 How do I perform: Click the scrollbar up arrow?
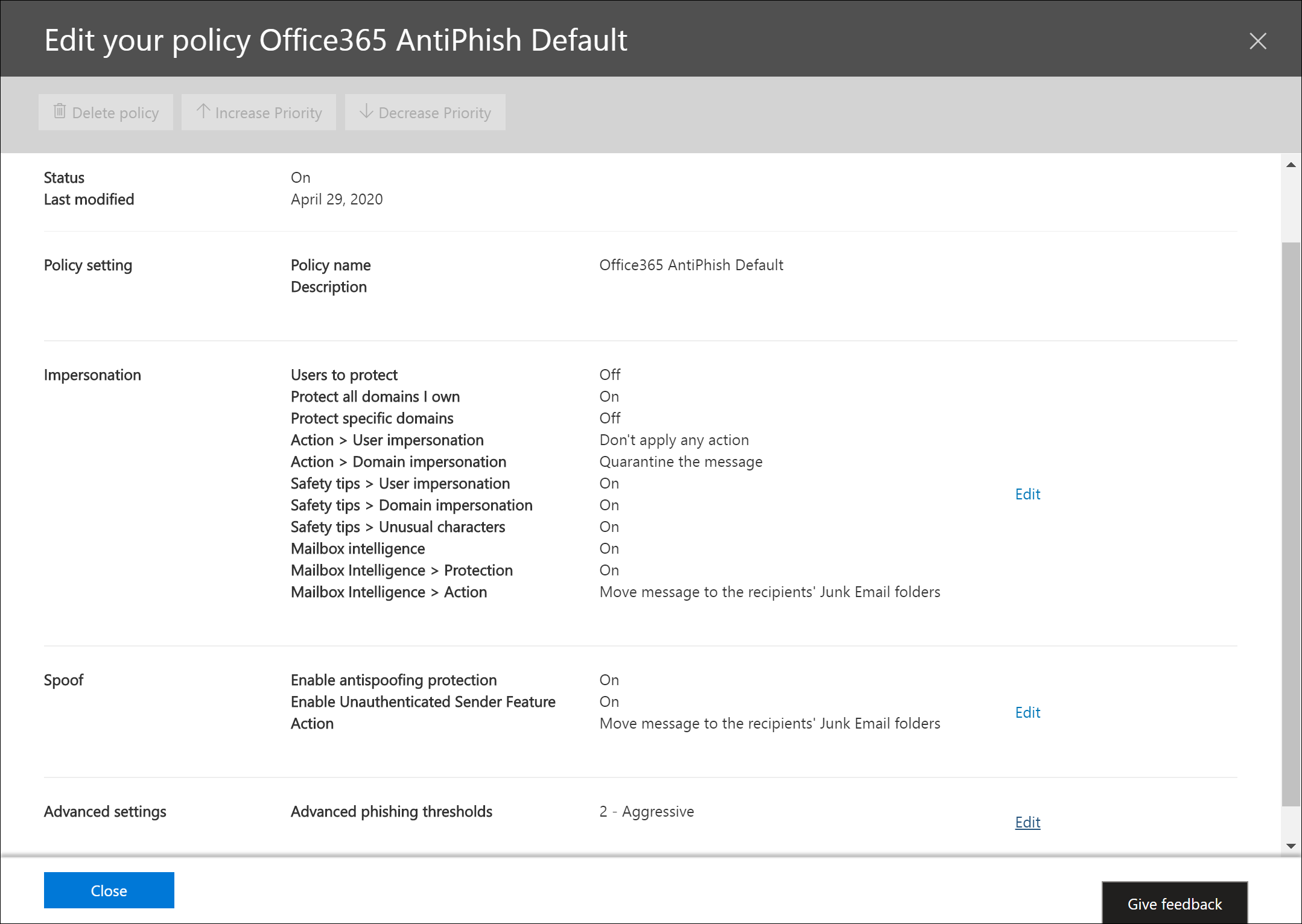pos(1291,165)
